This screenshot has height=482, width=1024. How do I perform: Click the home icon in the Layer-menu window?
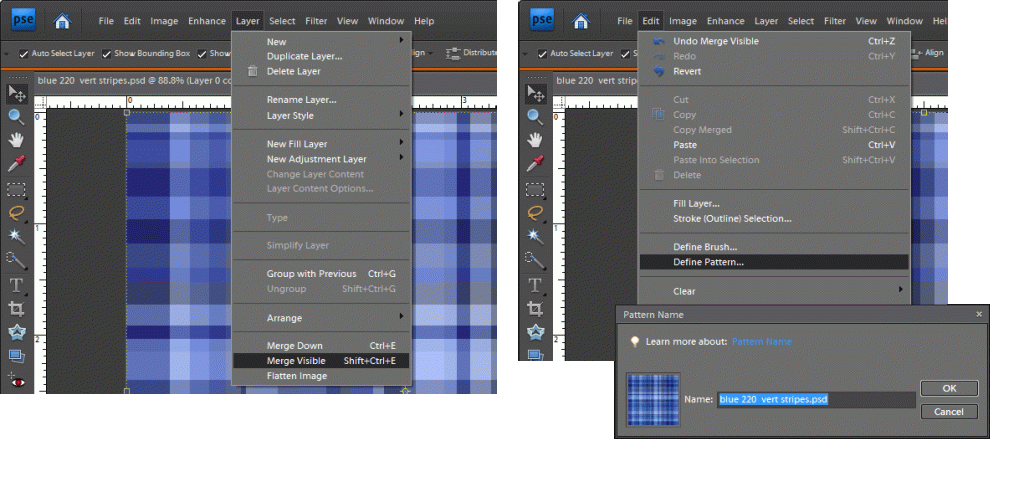(63, 21)
